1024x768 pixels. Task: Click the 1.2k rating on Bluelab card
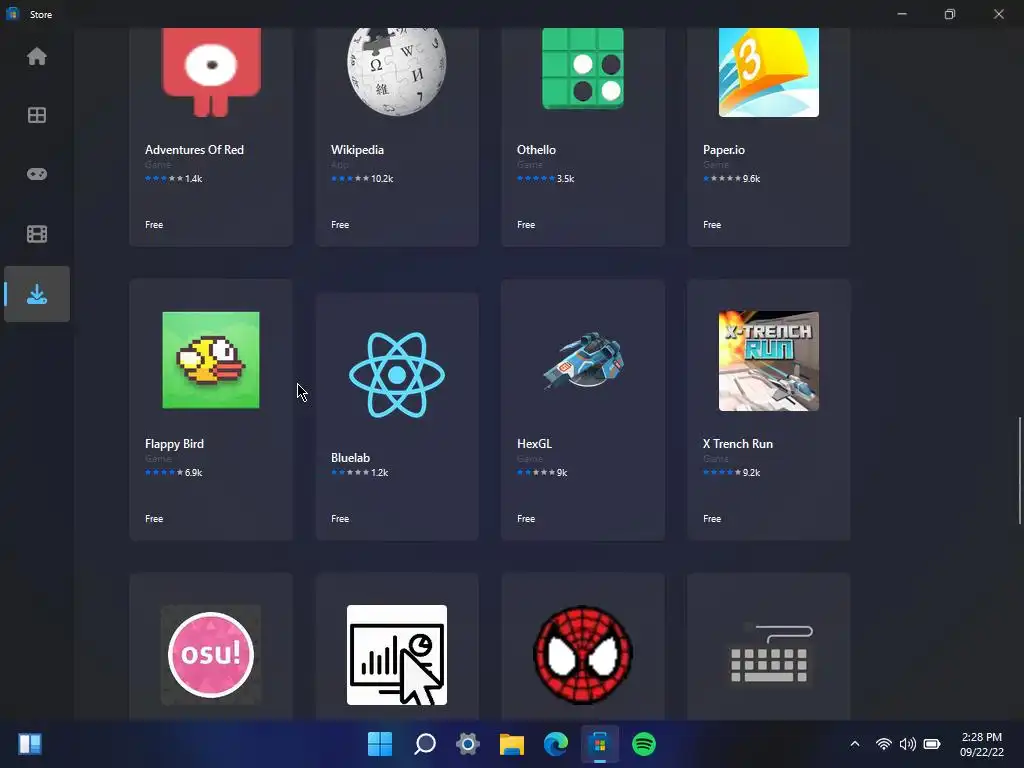coord(379,472)
